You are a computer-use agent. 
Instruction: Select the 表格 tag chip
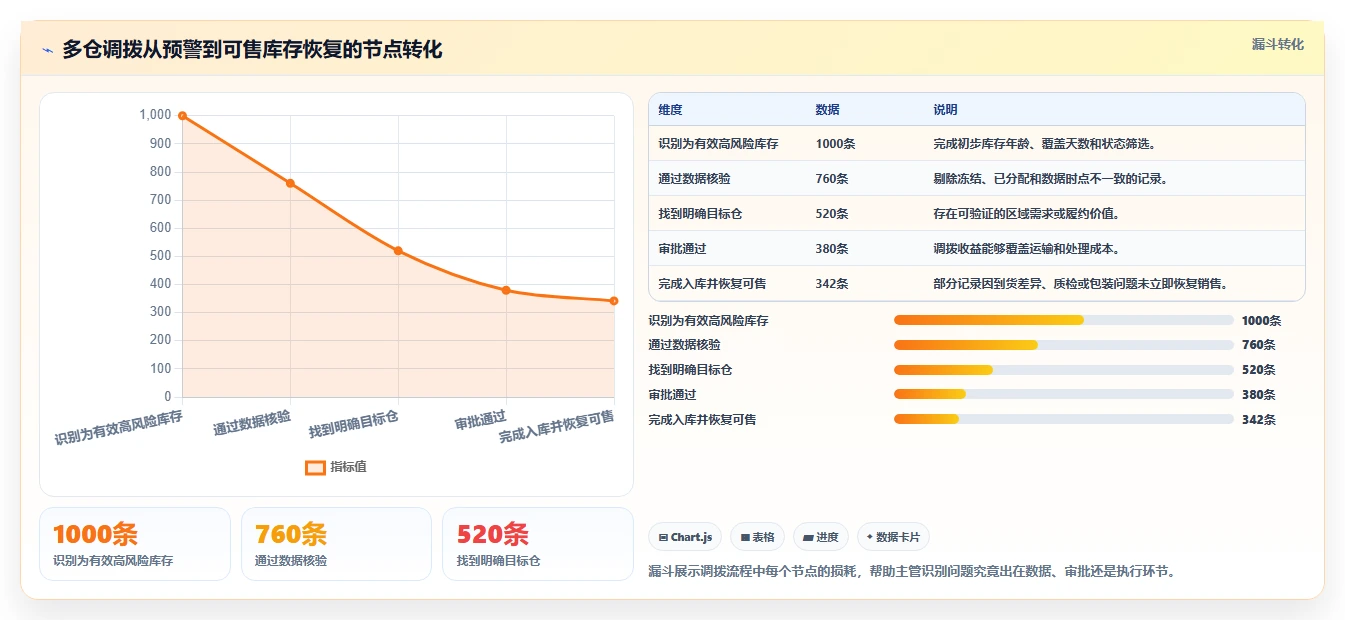758,537
